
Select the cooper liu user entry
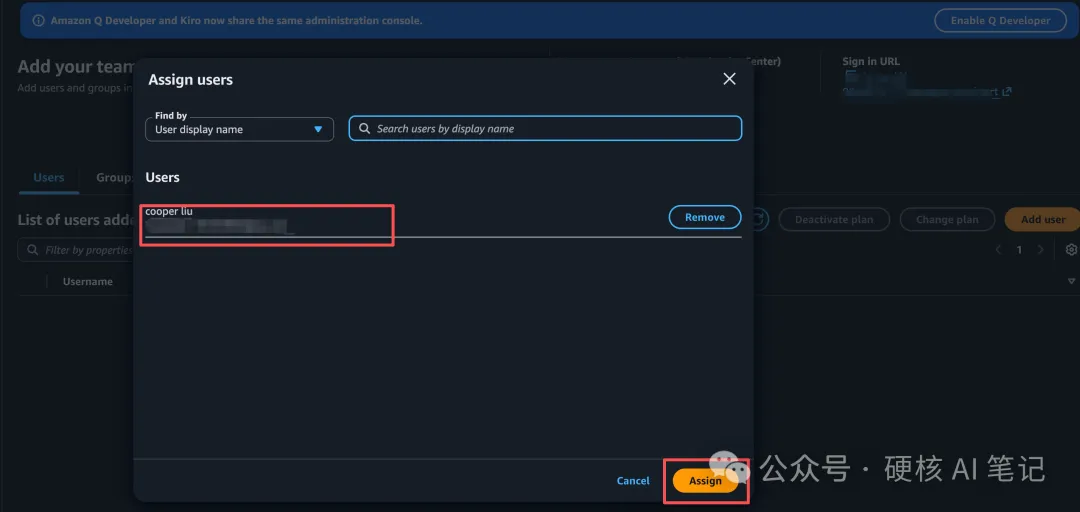266,222
